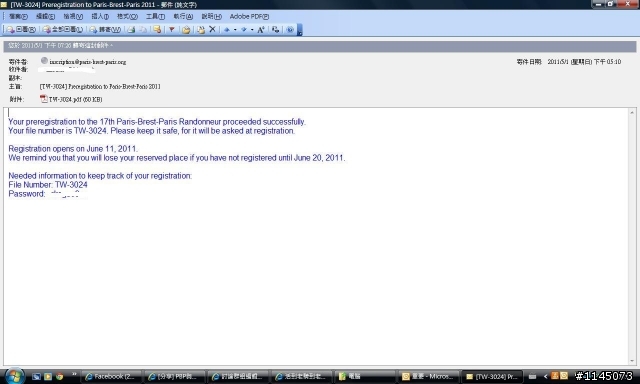The width and height of the screenshot is (640, 384).
Task: Click the Find/Translate icon in toolbar
Action: click(x=276, y=29)
